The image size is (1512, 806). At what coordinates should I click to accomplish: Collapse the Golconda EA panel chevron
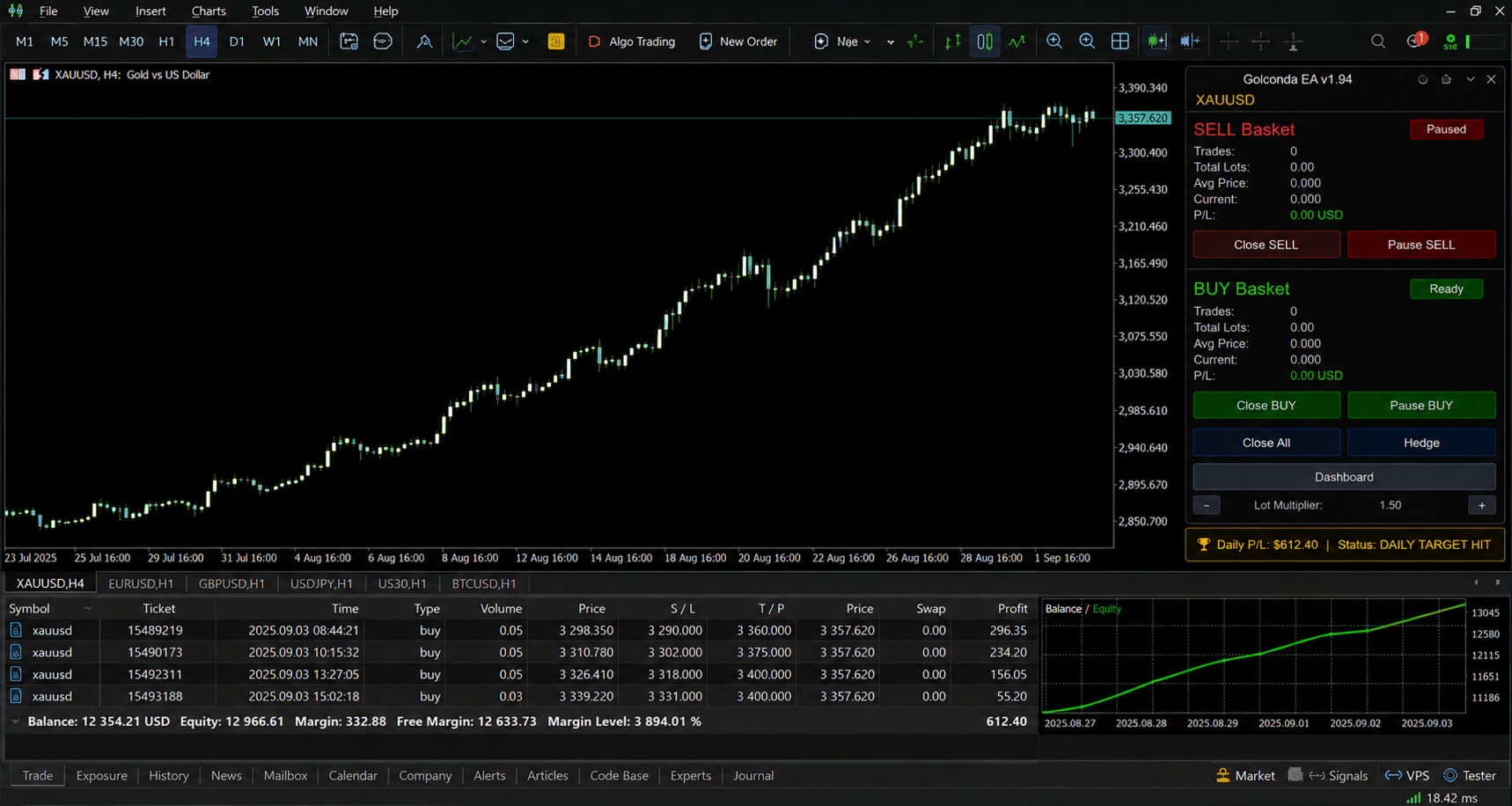point(1470,79)
